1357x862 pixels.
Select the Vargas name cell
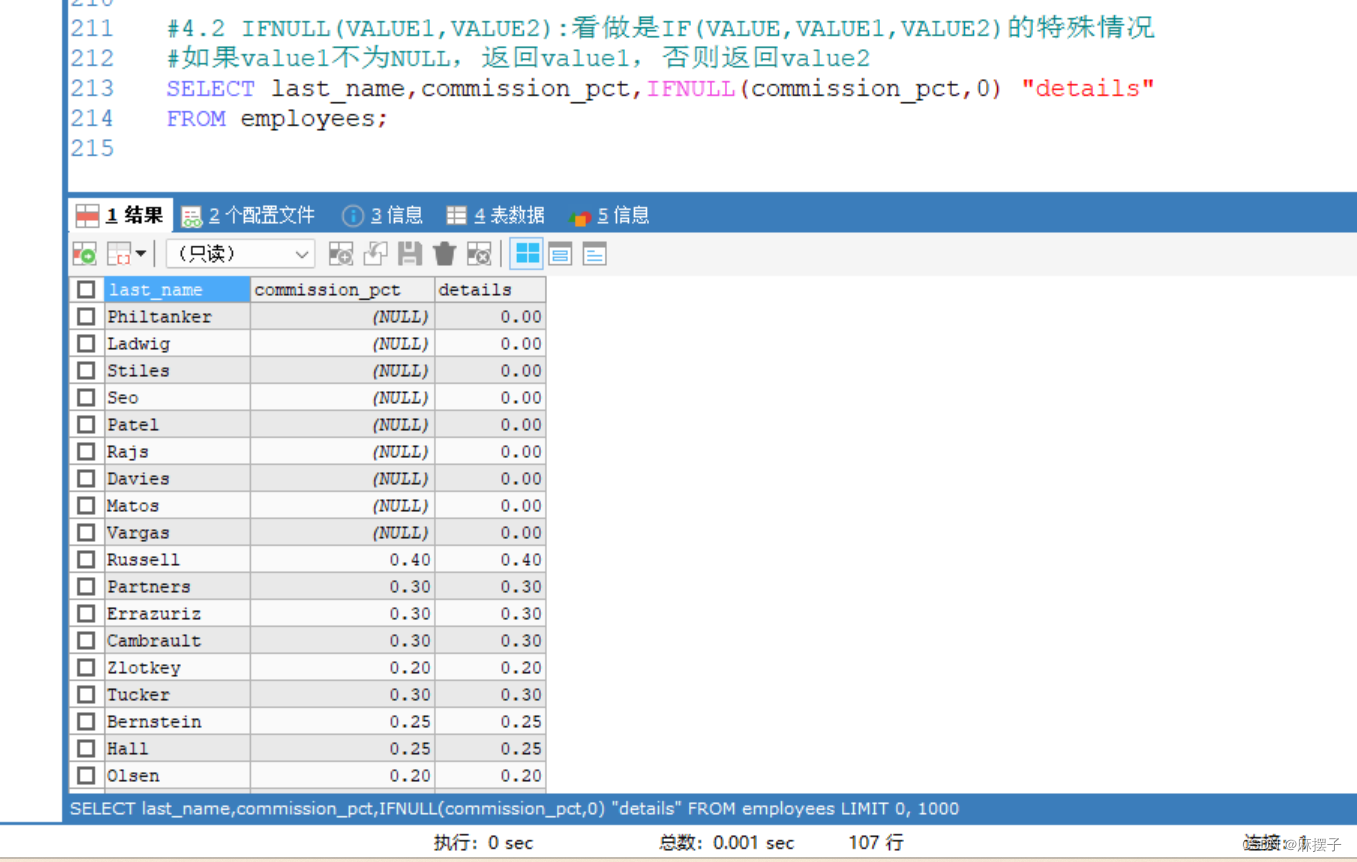(x=177, y=533)
